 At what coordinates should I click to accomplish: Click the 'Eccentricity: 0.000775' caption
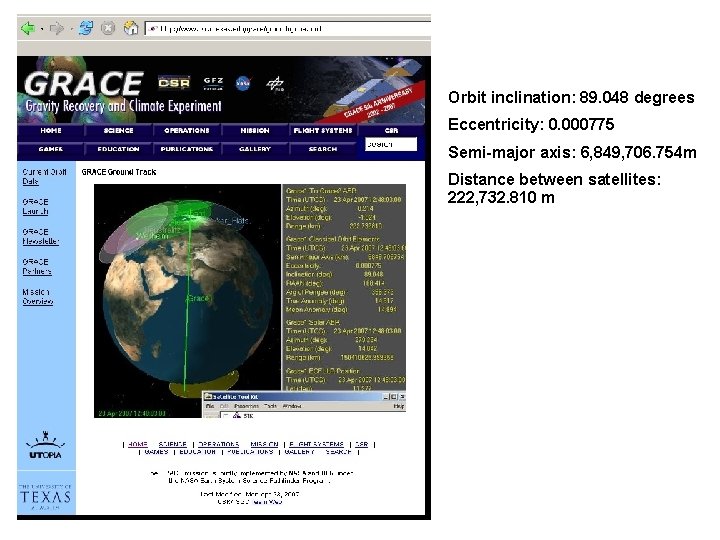click(x=531, y=124)
